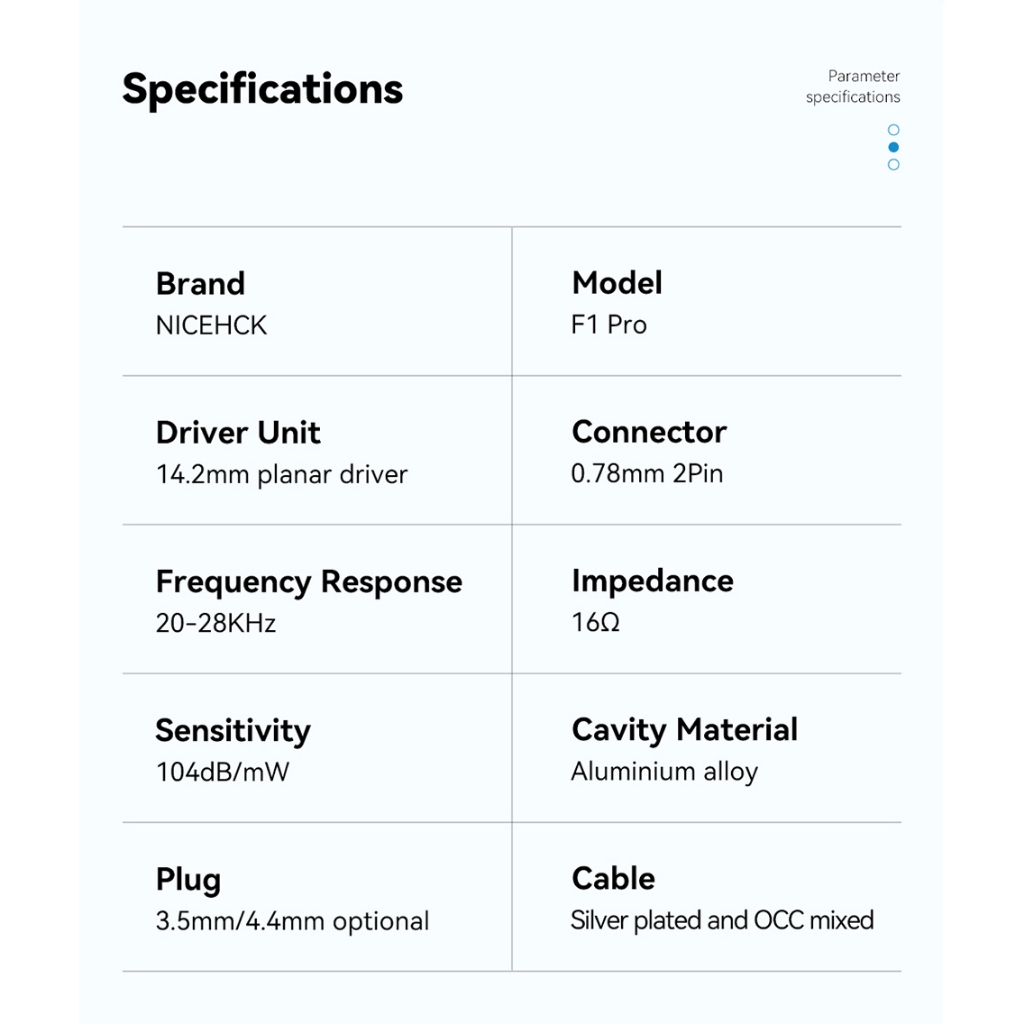Click the Aluminium alloy text
The width and height of the screenshot is (1024, 1024).
point(664,772)
